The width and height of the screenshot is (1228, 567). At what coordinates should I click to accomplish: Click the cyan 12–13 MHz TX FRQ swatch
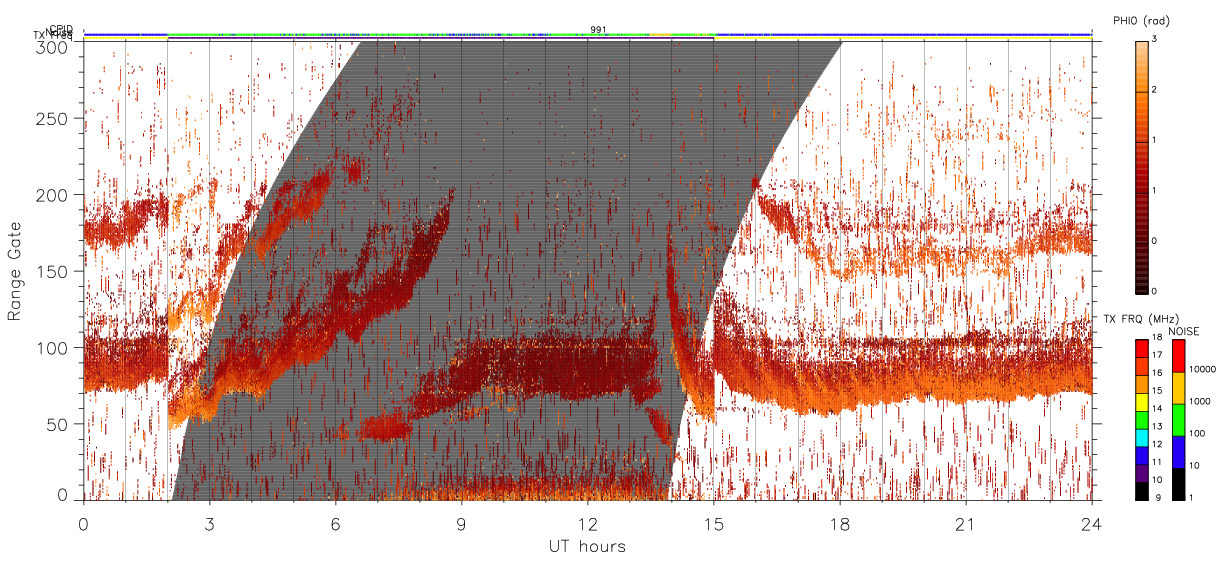pyautogui.click(x=1141, y=438)
